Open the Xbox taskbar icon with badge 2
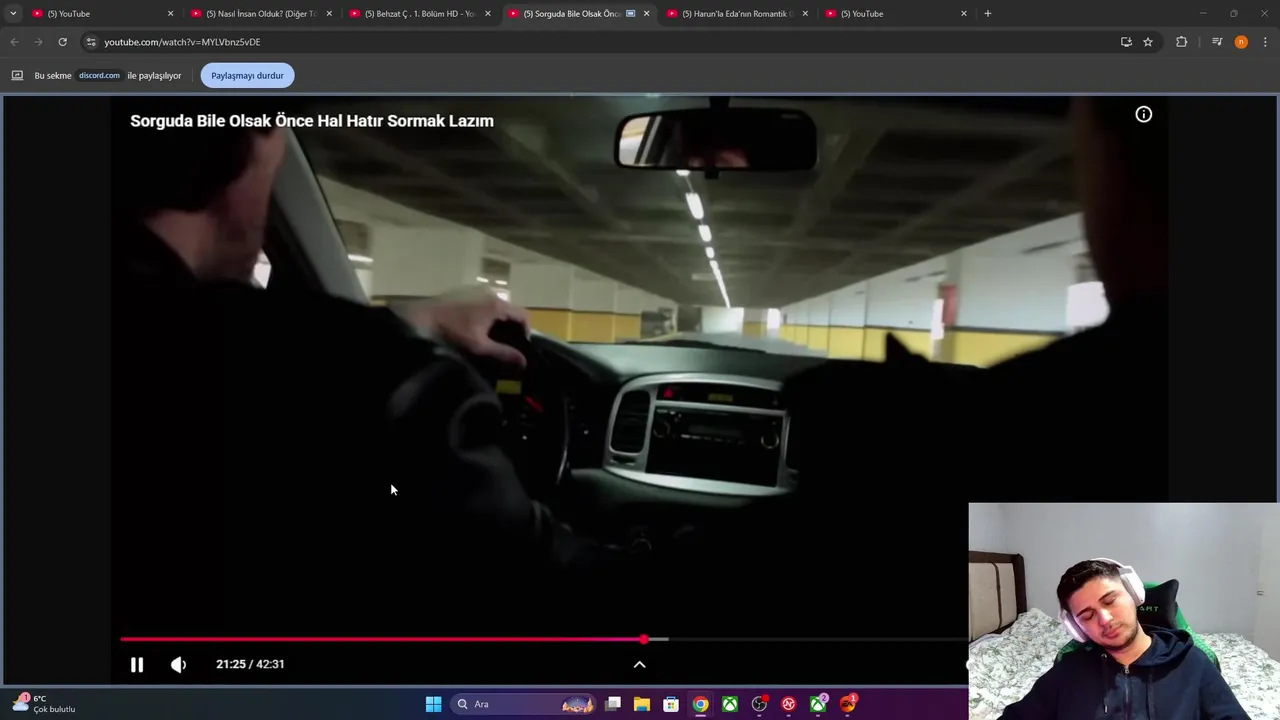Viewport: 1280px width, 720px height. pyautogui.click(x=819, y=704)
